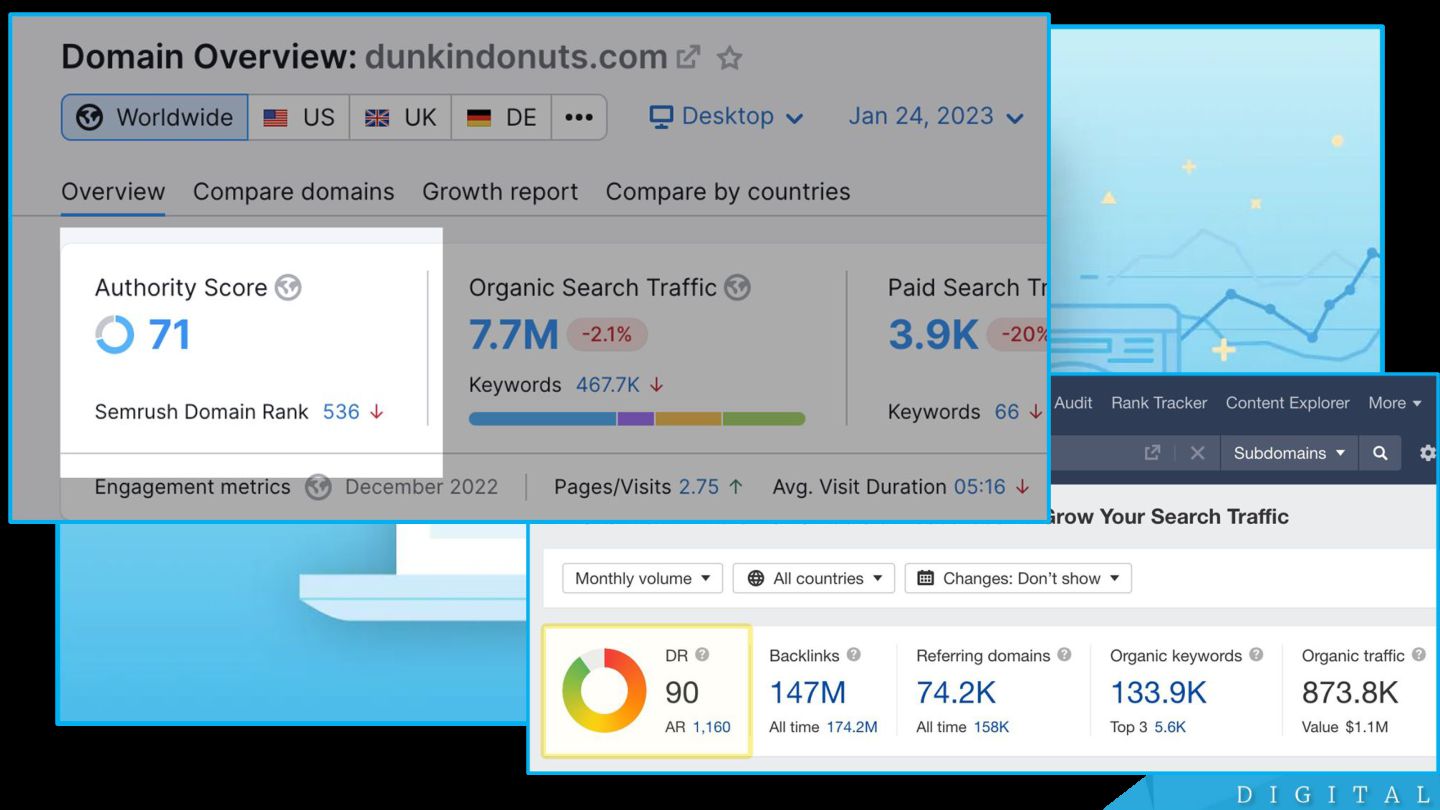This screenshot has width=1440, height=810.
Task: Open Organic keywords value 133.9K
Action: (x=1159, y=692)
